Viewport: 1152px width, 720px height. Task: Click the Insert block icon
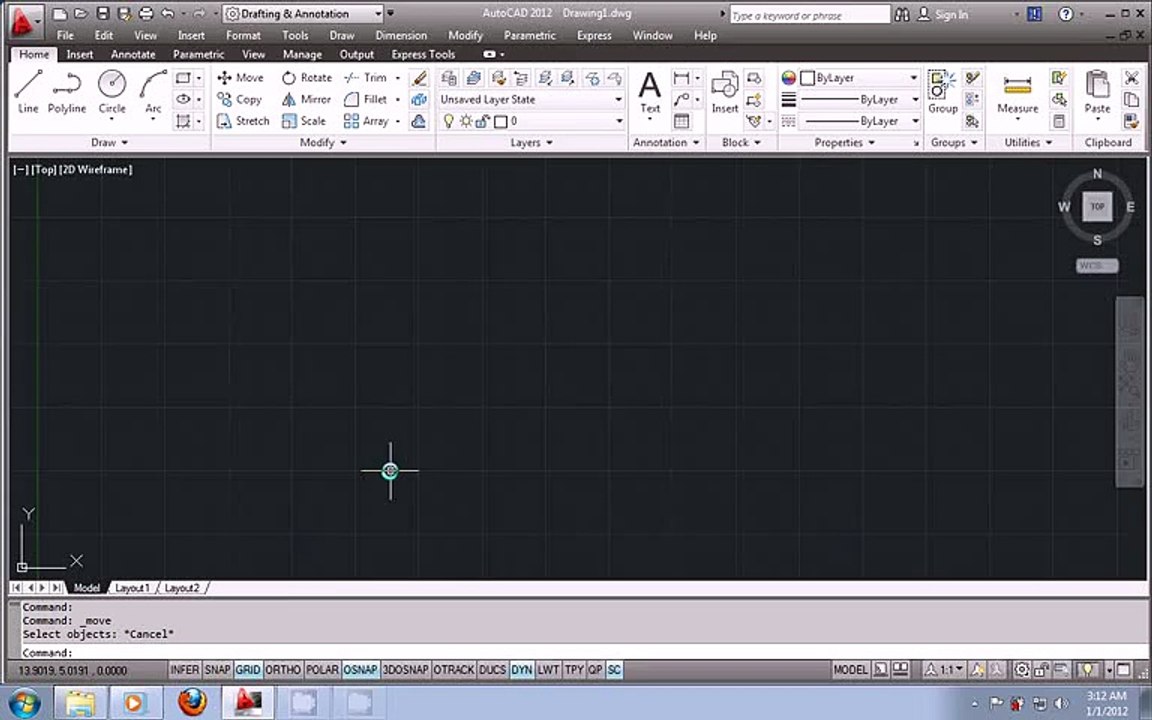(724, 92)
